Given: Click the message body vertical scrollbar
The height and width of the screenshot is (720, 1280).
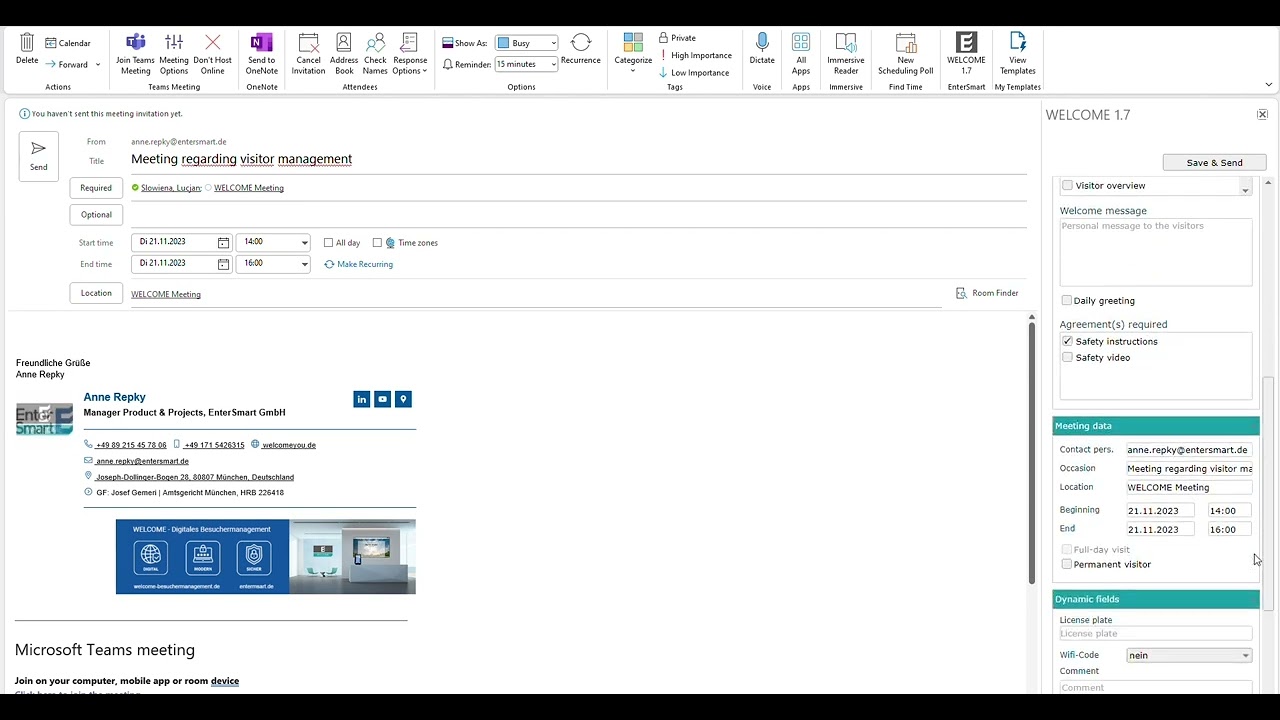Looking at the screenshot, I should [1031, 452].
